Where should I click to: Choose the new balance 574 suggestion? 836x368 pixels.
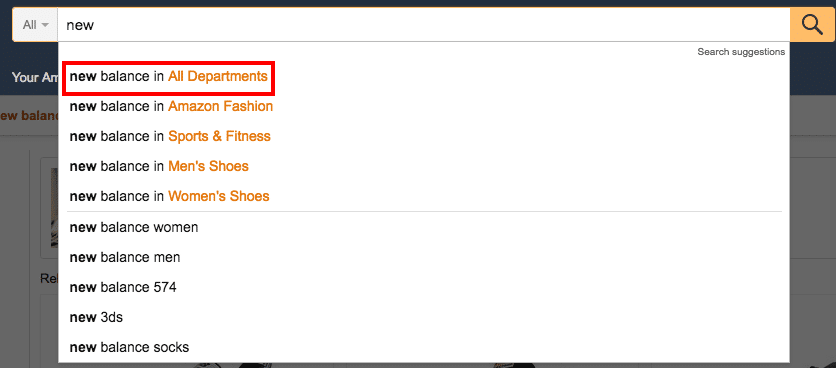424,287
